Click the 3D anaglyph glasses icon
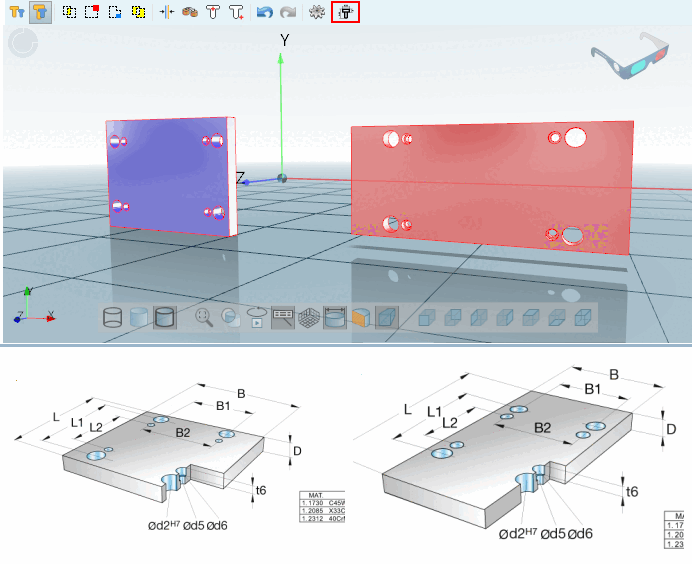 pyautogui.click(x=630, y=56)
